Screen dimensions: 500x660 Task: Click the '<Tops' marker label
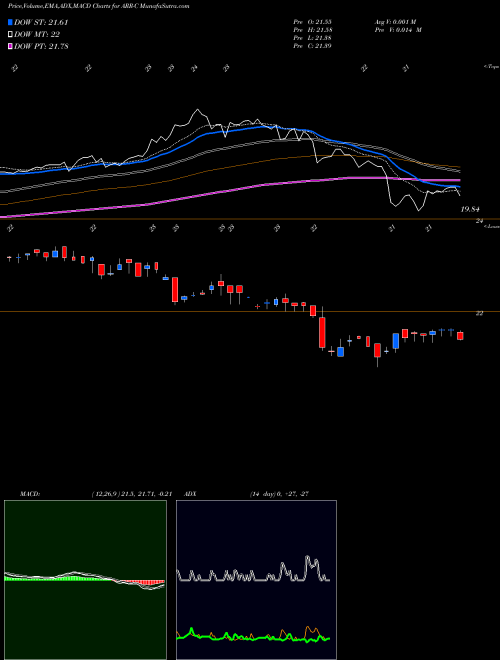tap(491, 67)
